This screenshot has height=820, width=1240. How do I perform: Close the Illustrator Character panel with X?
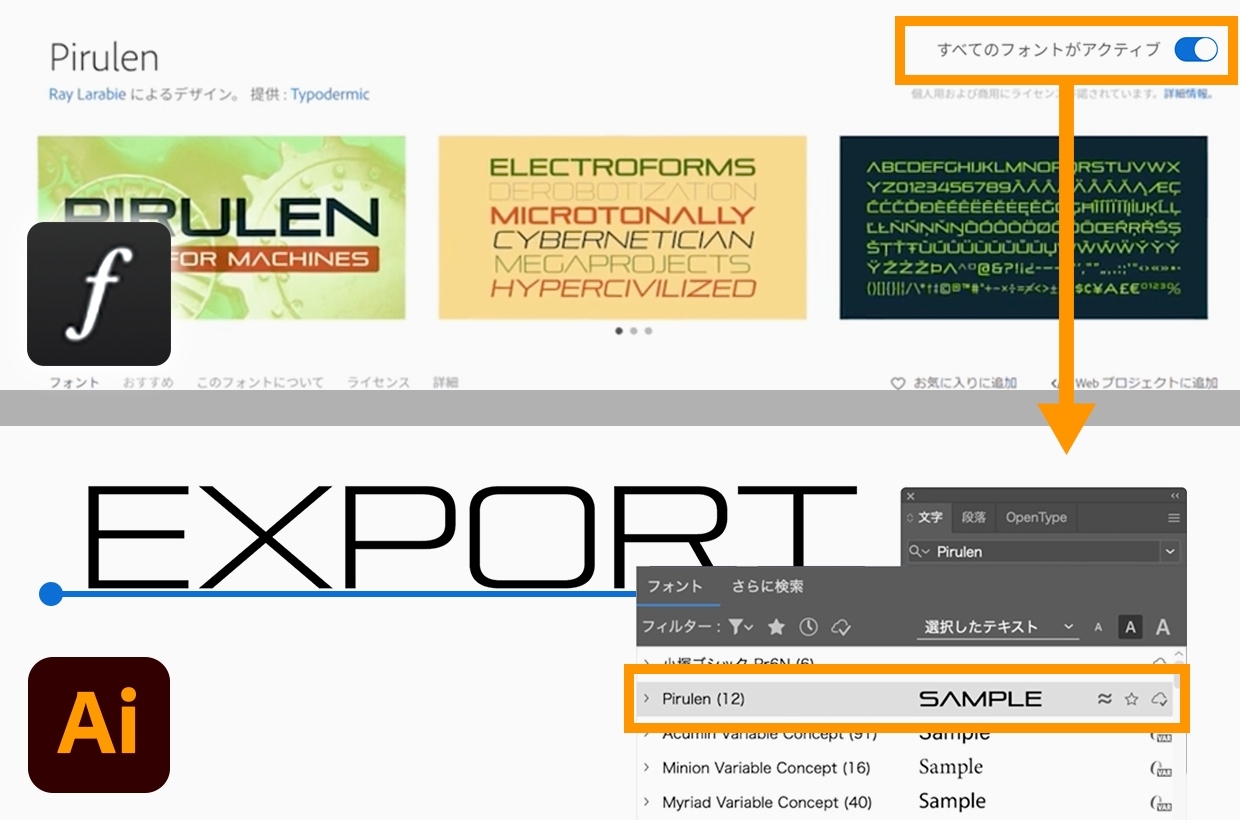point(910,495)
